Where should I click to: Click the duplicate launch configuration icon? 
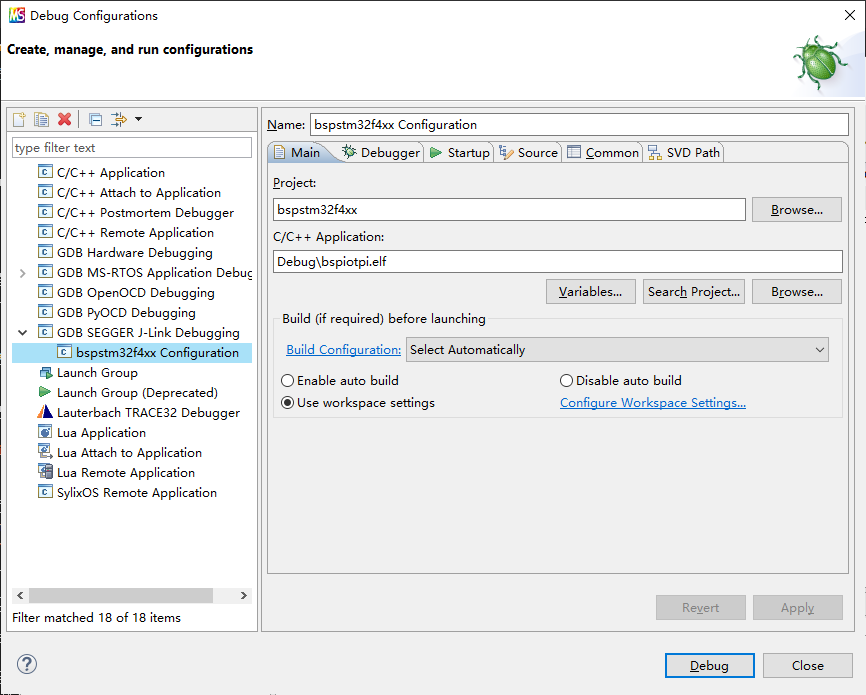click(x=41, y=119)
